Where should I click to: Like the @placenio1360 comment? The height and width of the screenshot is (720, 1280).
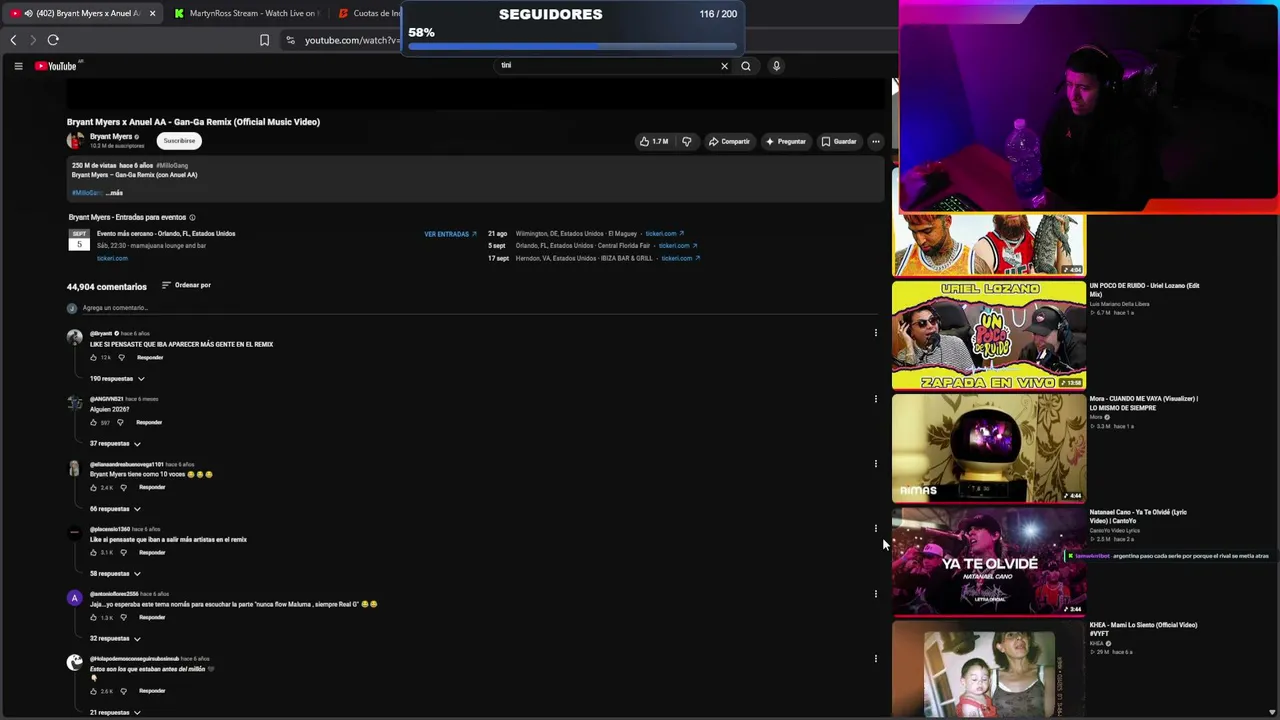tap(94, 553)
